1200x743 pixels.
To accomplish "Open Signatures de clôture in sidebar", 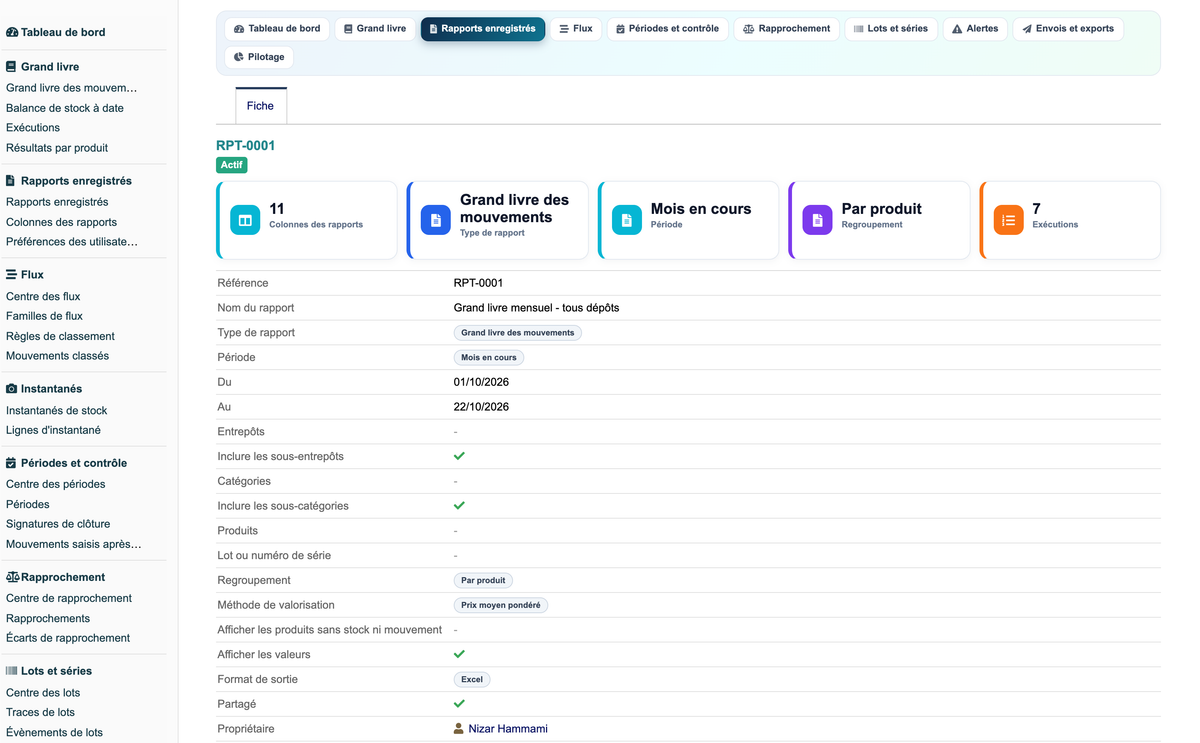I will [58, 524].
